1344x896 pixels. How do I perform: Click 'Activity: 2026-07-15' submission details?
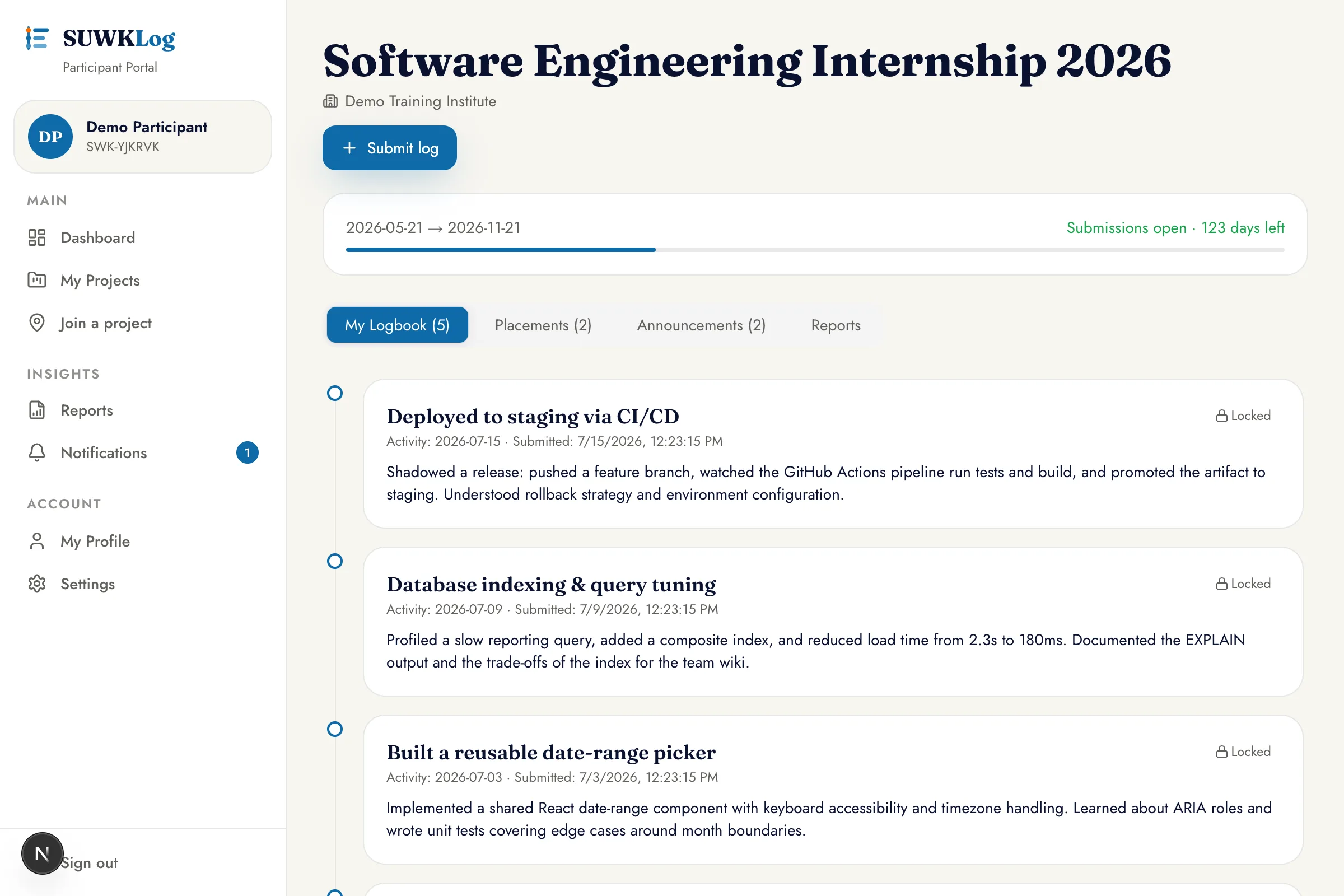pyautogui.click(x=554, y=441)
